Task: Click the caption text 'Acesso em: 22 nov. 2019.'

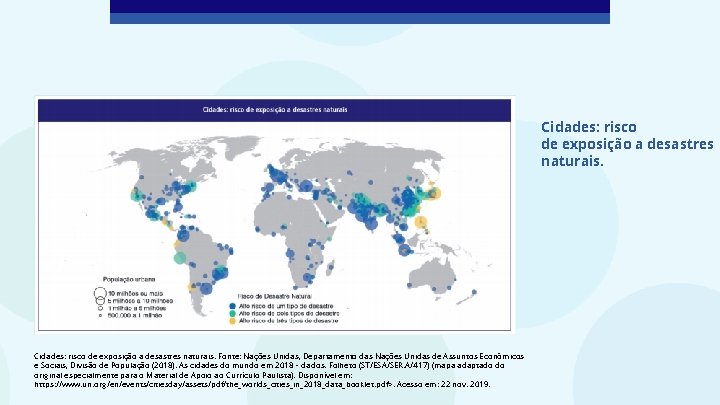Action: [x=444, y=384]
